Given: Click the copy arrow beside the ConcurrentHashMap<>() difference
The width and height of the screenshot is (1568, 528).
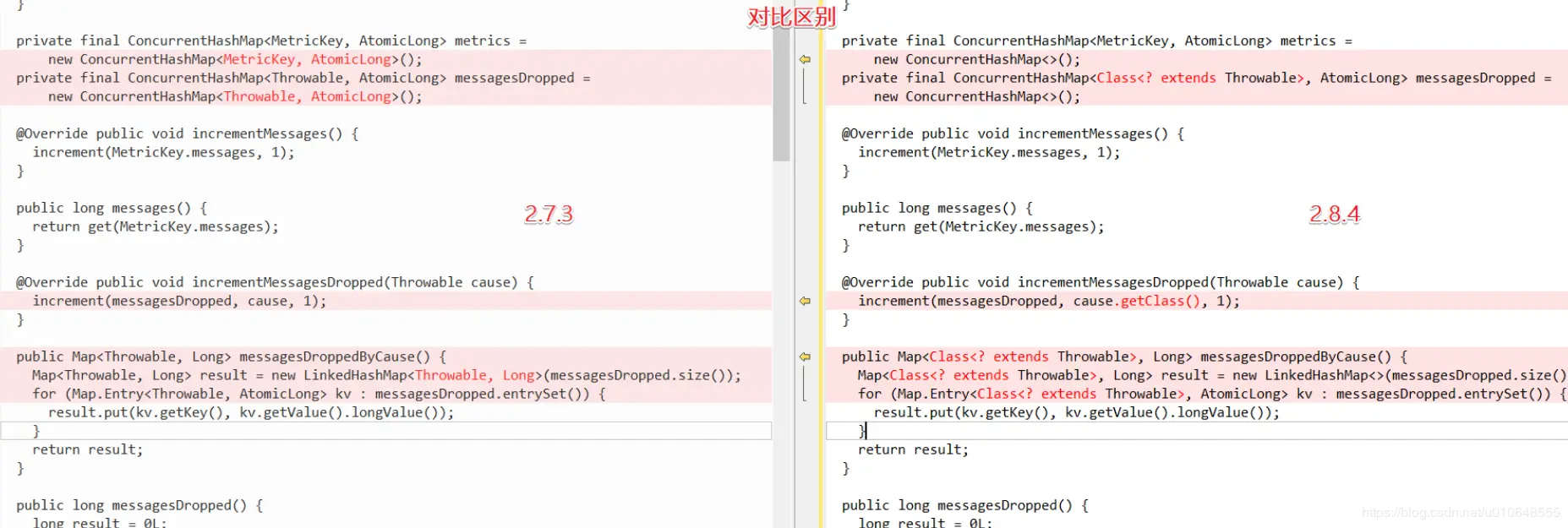Looking at the screenshot, I should coord(805,59).
